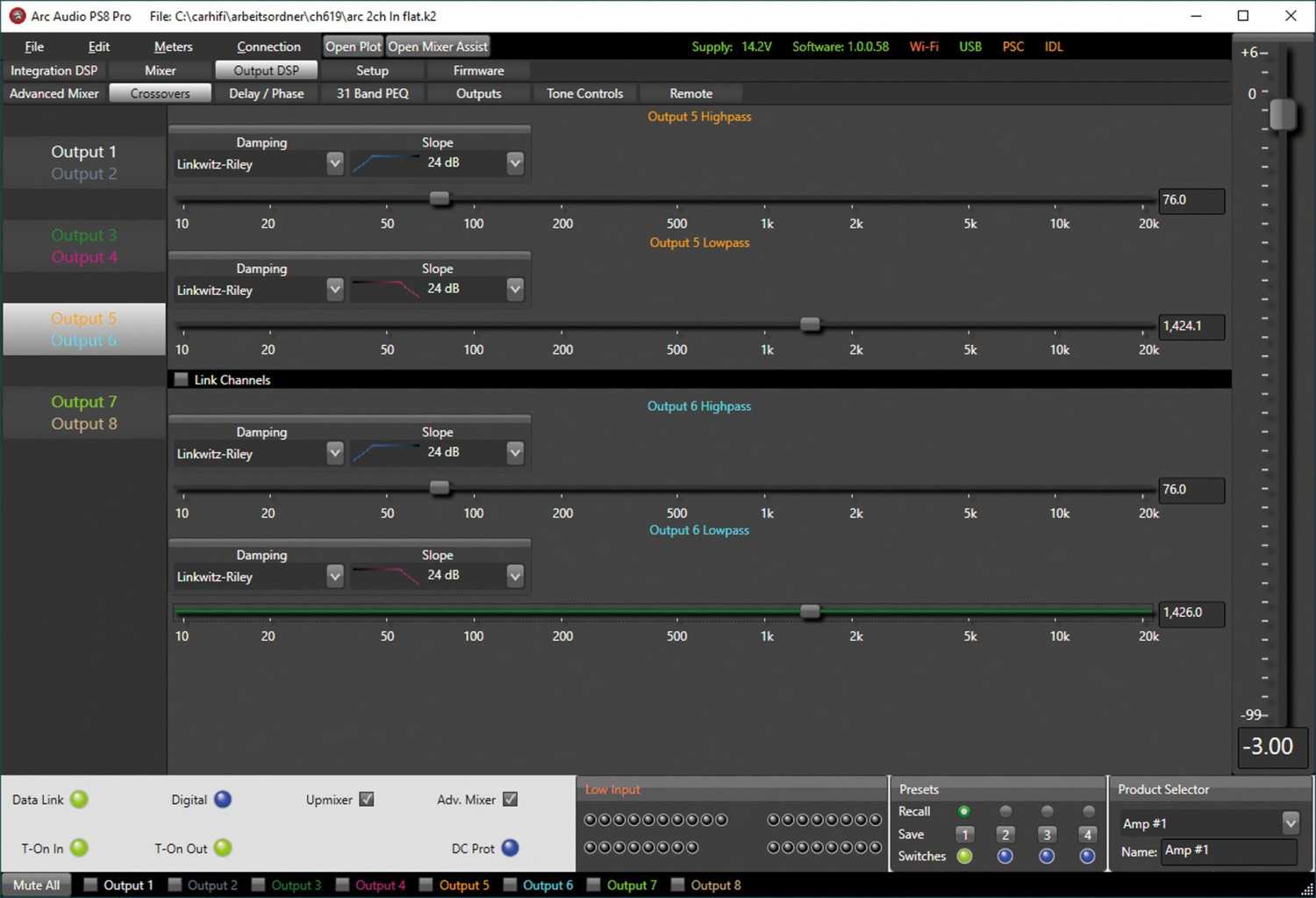
Task: Click Output 5 Lowpass slope curve preview
Action: tap(386, 289)
